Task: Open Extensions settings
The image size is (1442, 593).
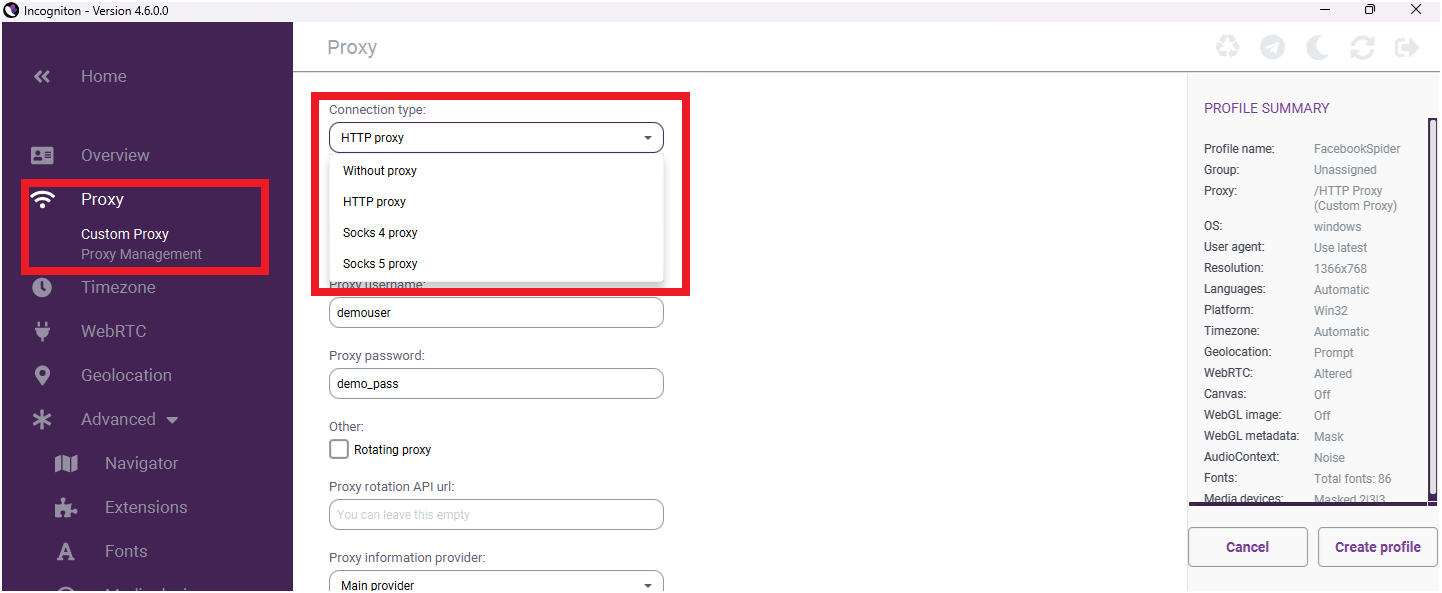Action: [x=146, y=507]
